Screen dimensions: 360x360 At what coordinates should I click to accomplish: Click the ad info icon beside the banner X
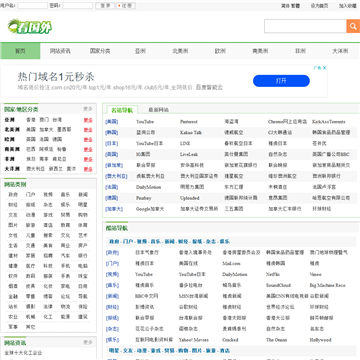317,68
